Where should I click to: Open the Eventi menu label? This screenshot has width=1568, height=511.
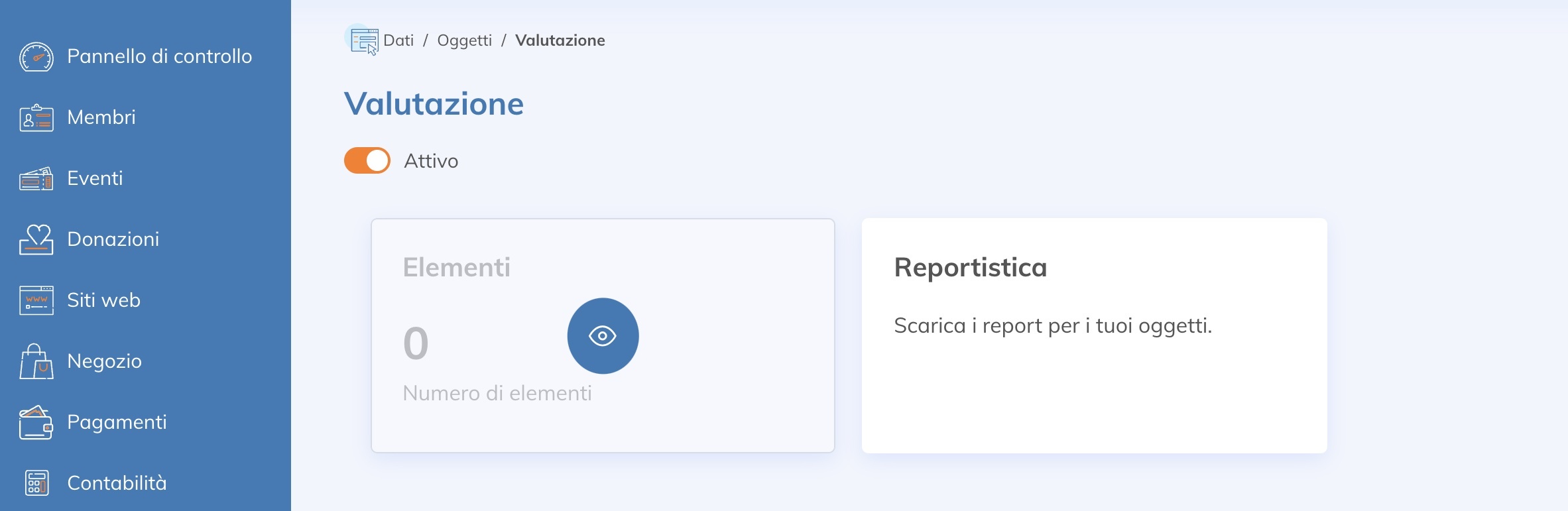pos(95,178)
